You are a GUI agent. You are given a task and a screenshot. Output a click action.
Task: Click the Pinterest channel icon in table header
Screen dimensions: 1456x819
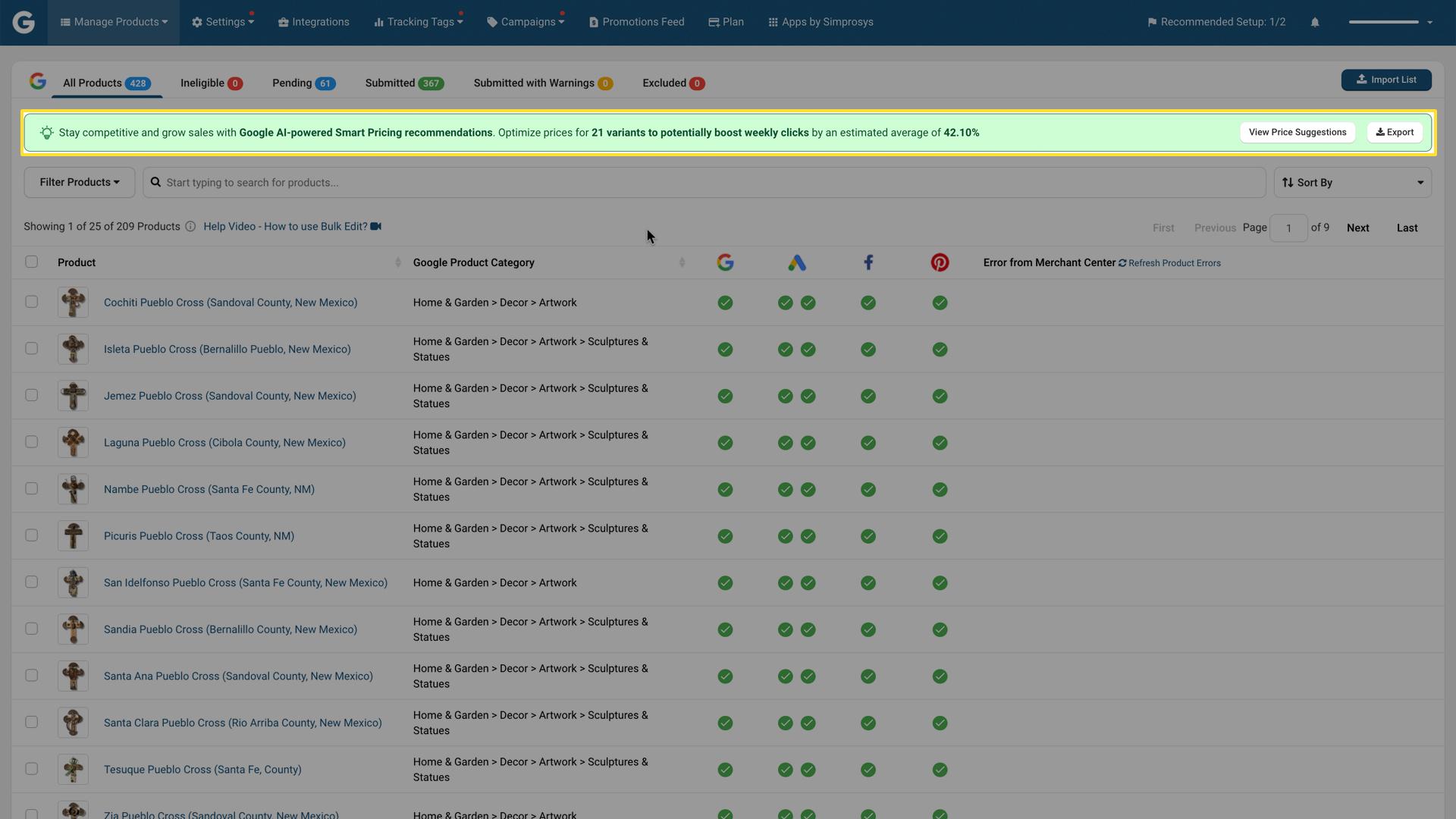pos(940,262)
